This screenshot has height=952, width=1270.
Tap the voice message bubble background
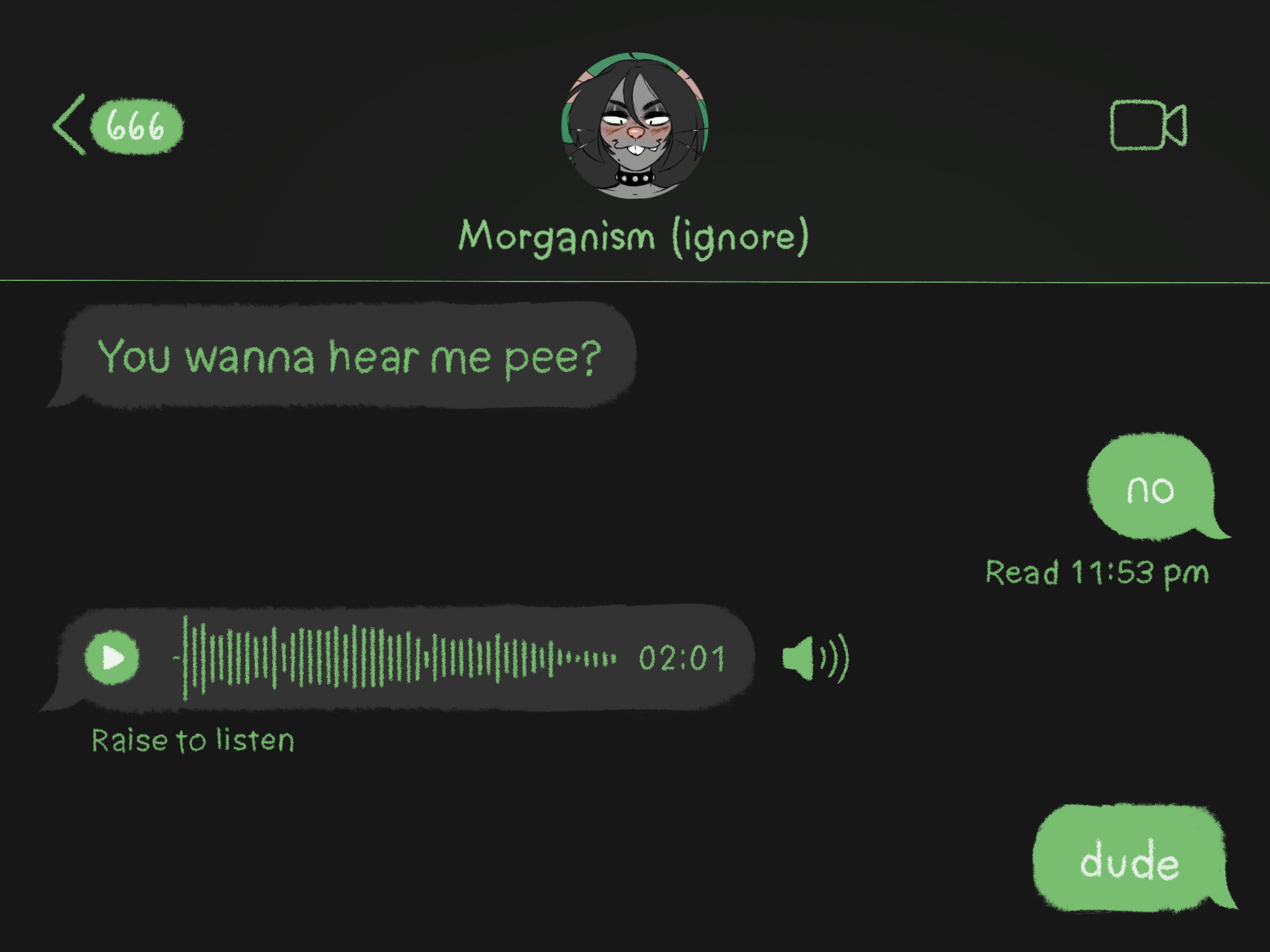click(397, 658)
